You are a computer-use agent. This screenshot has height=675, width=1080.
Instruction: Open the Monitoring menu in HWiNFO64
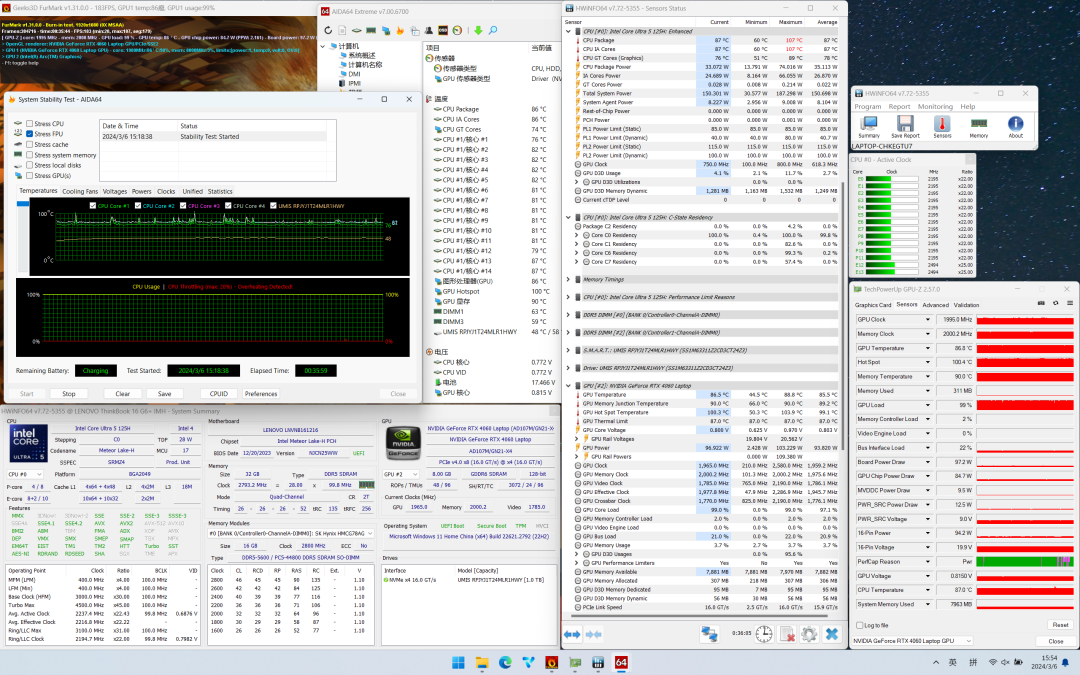[935, 106]
